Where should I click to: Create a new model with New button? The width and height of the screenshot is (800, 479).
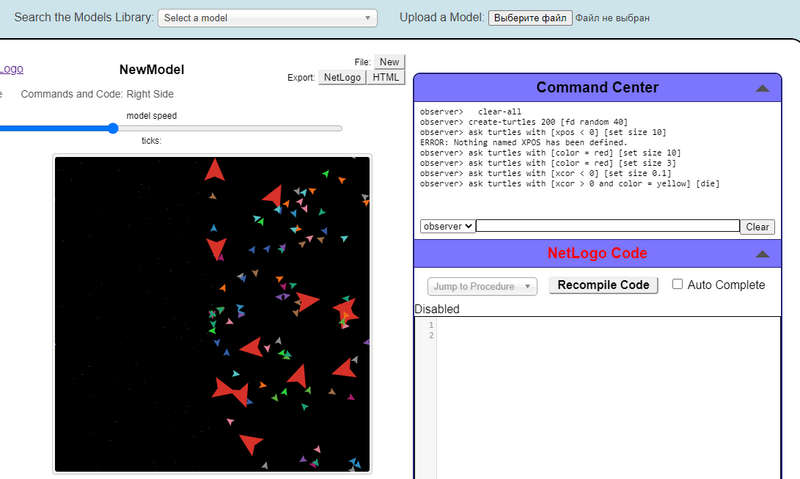click(x=389, y=62)
